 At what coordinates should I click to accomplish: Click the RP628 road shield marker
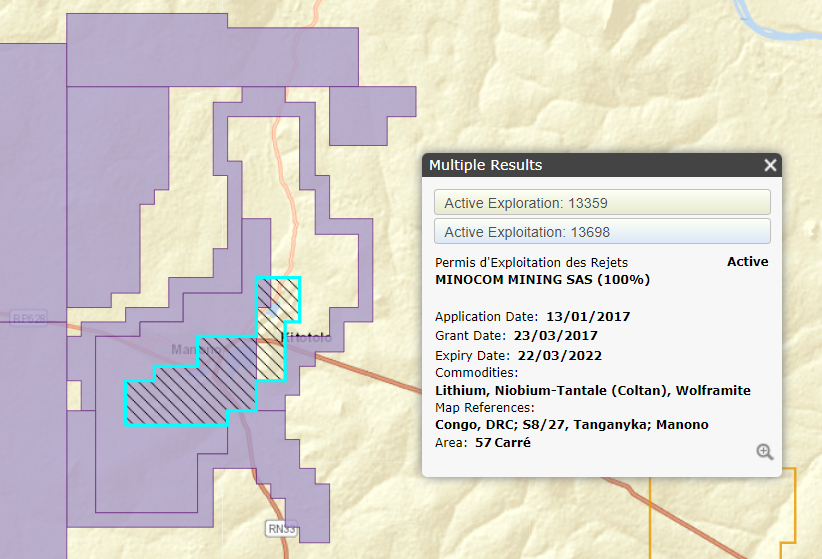click(x=29, y=319)
